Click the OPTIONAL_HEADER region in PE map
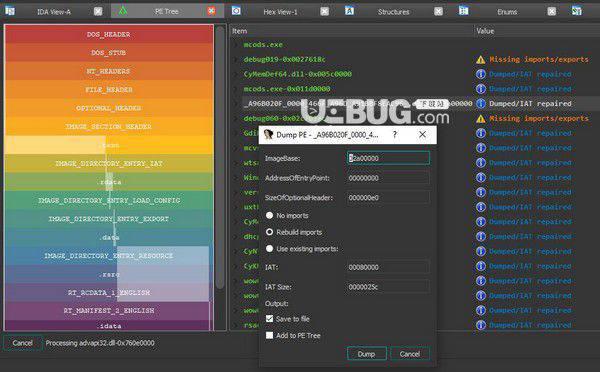The image size is (600, 372). (x=109, y=108)
